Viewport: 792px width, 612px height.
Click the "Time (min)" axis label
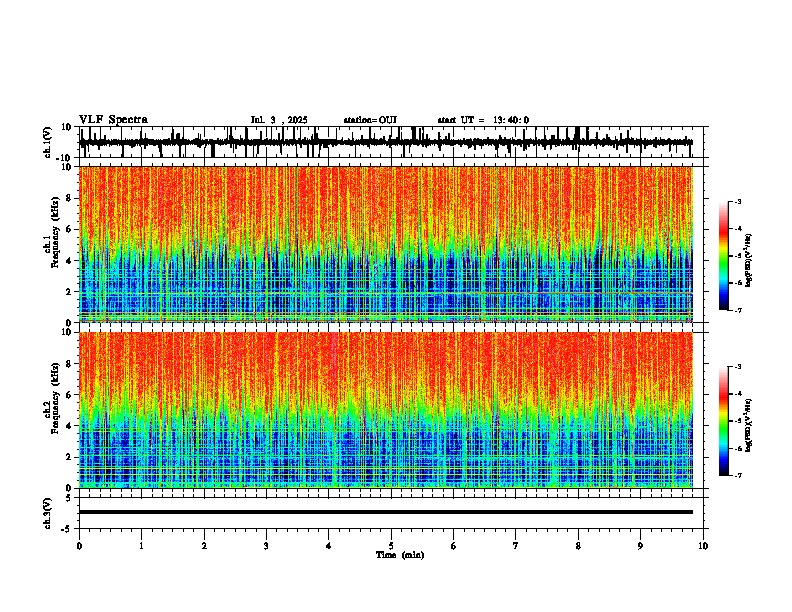pyautogui.click(x=400, y=555)
